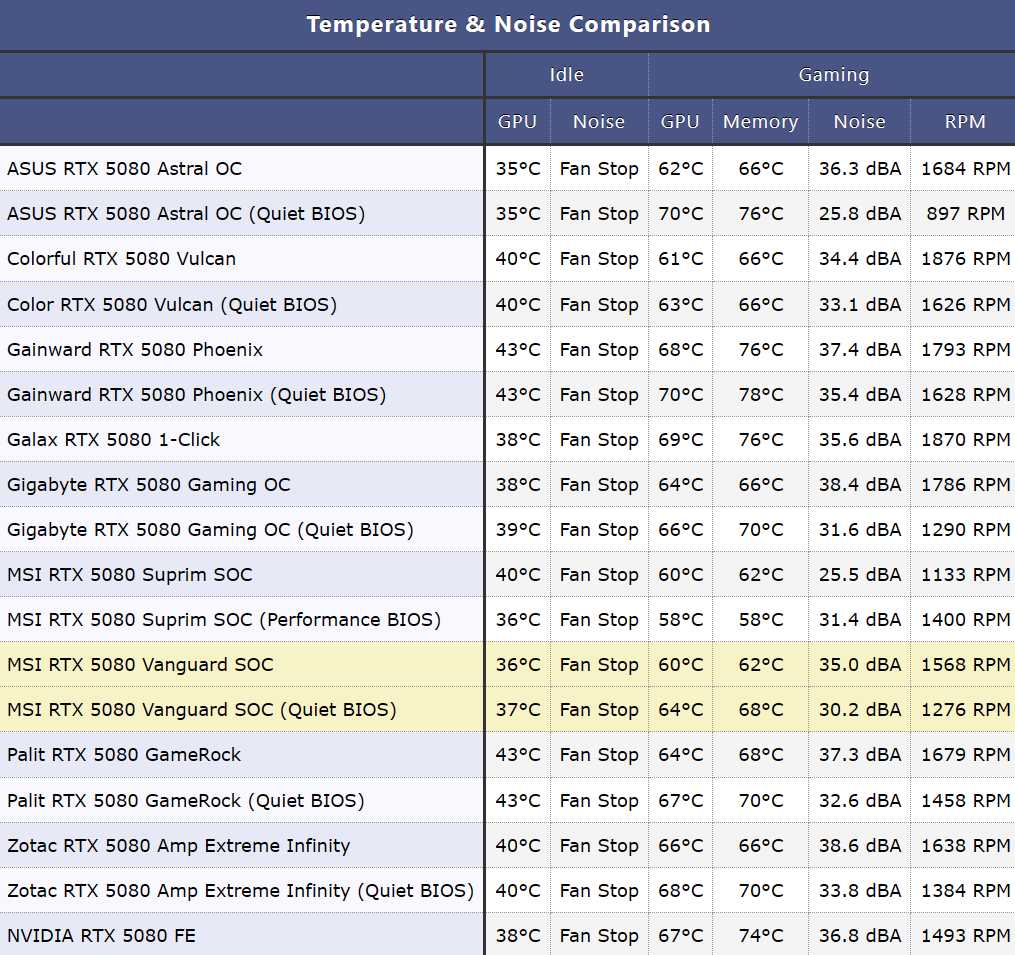Click the Gaming column group header
Viewport: 1015px width, 955px height.
click(833, 75)
